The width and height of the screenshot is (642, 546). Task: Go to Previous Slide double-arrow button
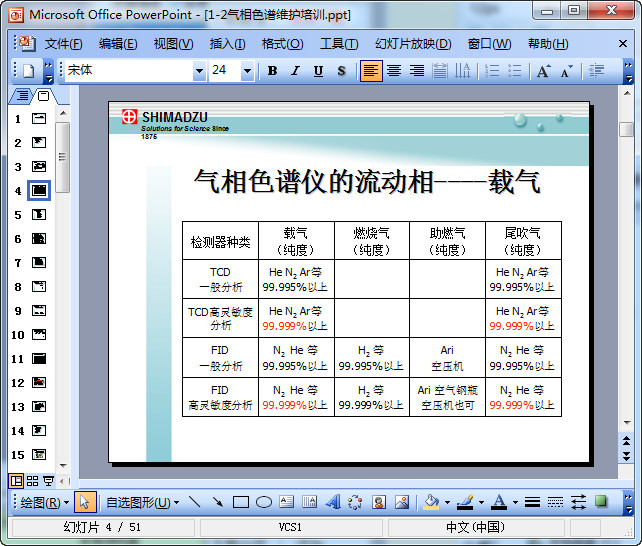tap(627, 441)
